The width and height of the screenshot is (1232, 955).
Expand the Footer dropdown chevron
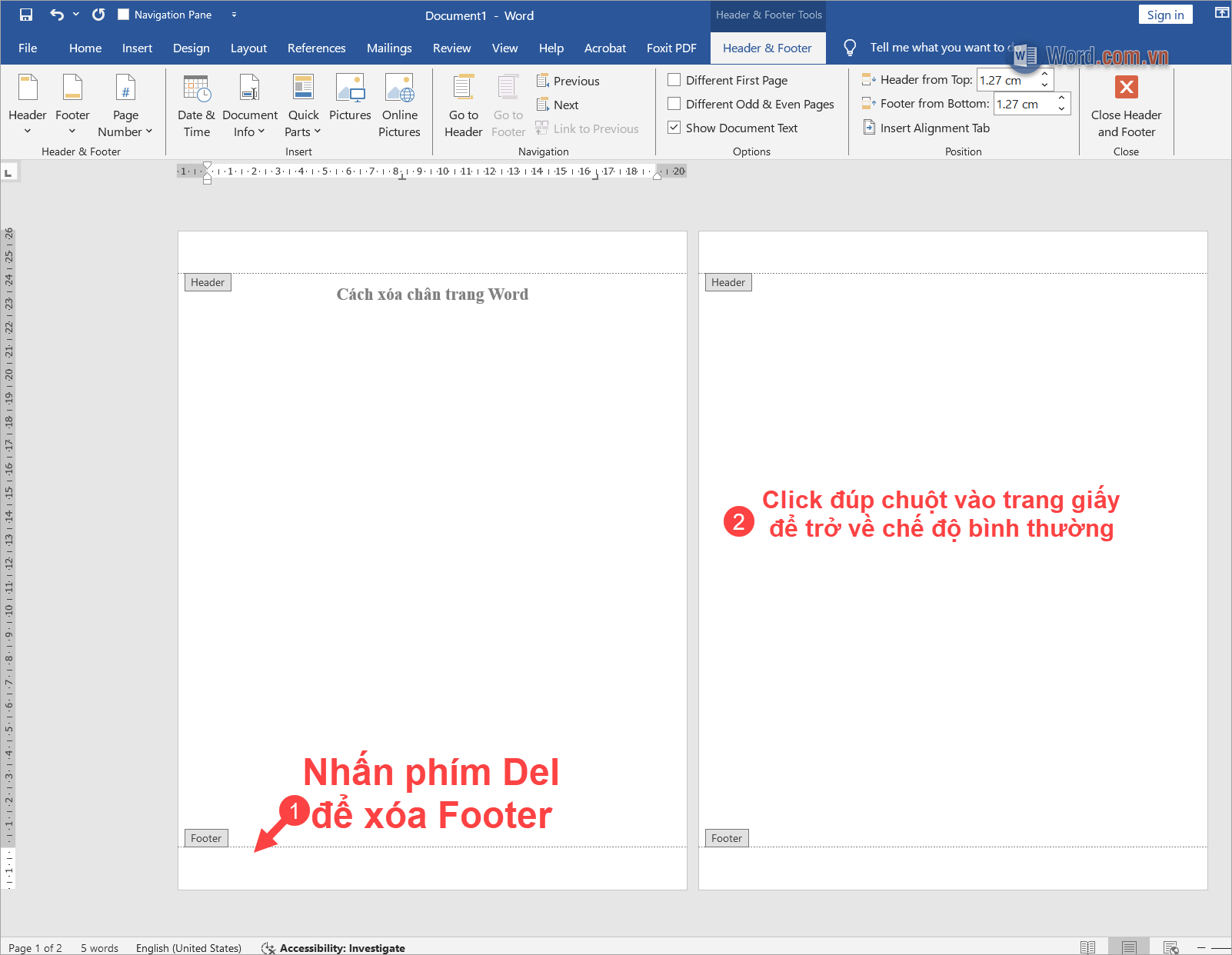click(72, 131)
